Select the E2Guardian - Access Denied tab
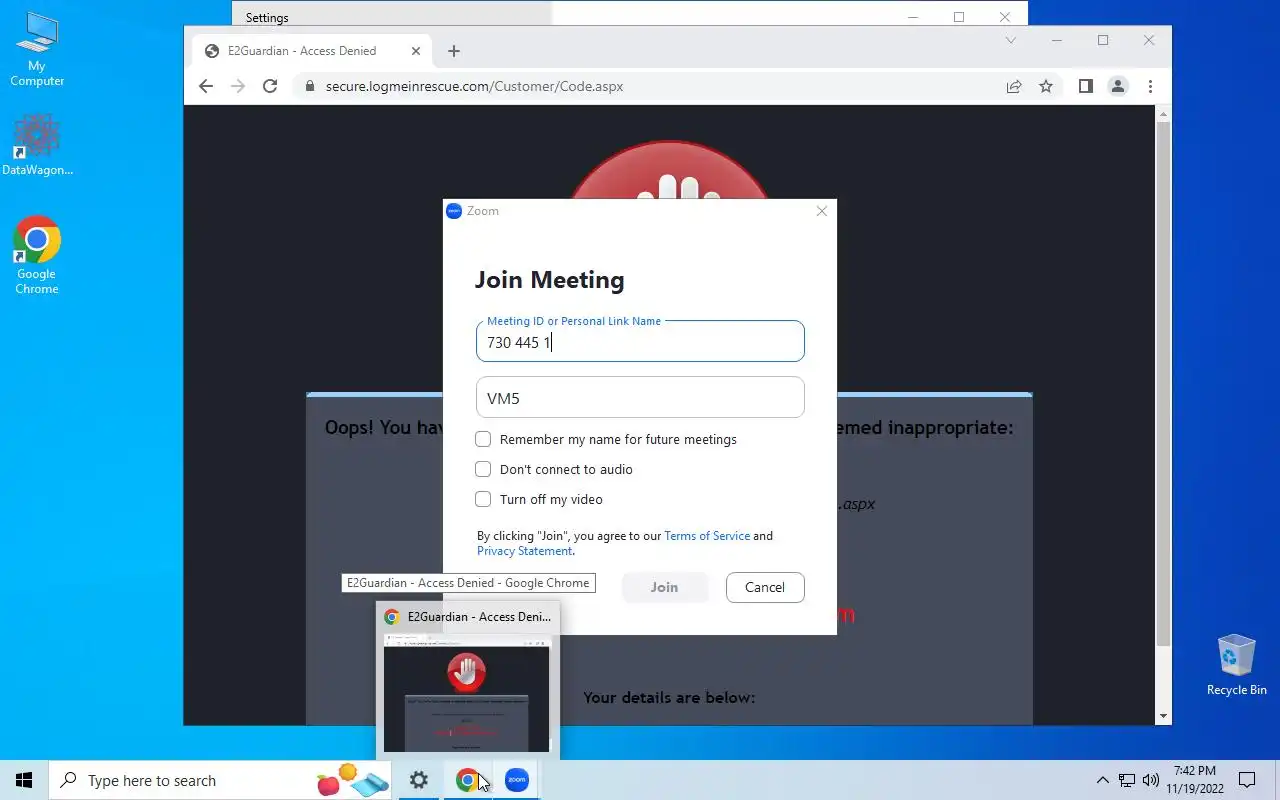Screen dimensions: 1280x800 (312, 51)
